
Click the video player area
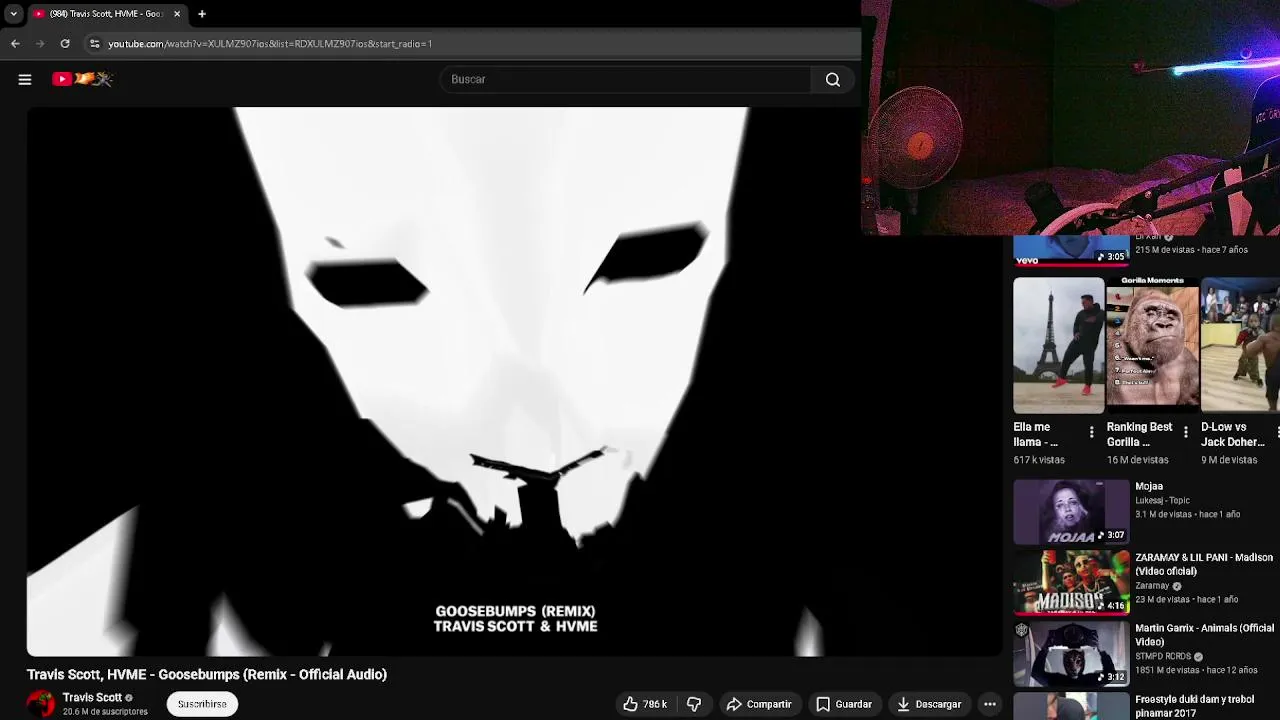514,381
